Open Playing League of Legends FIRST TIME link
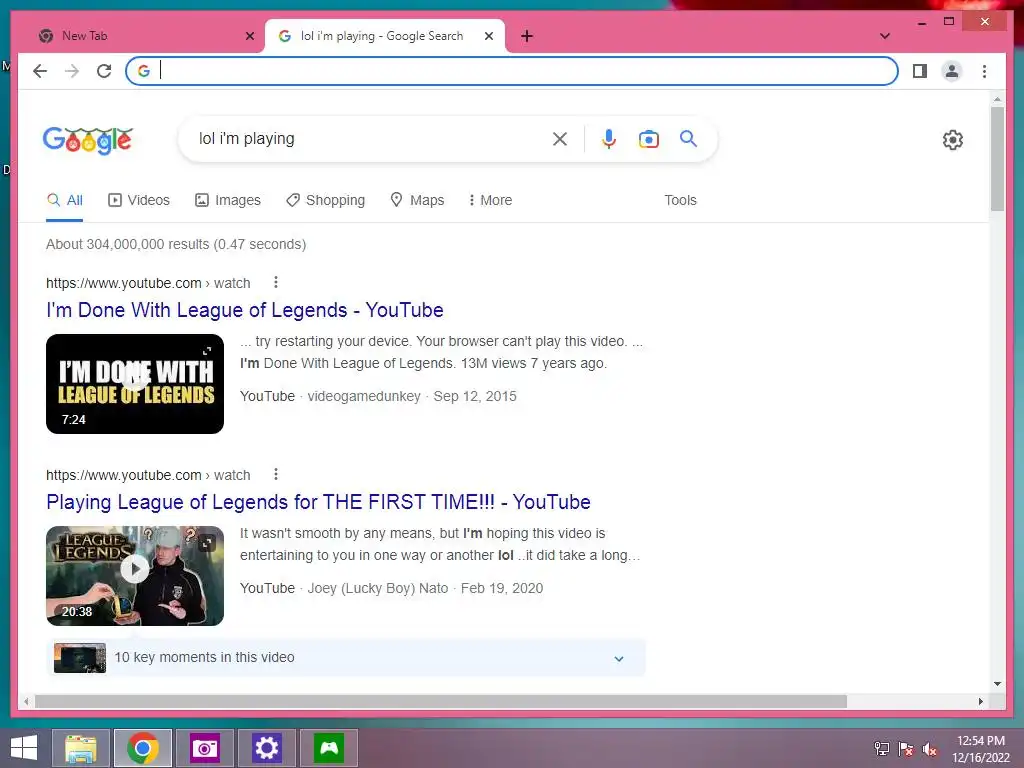 (x=318, y=502)
